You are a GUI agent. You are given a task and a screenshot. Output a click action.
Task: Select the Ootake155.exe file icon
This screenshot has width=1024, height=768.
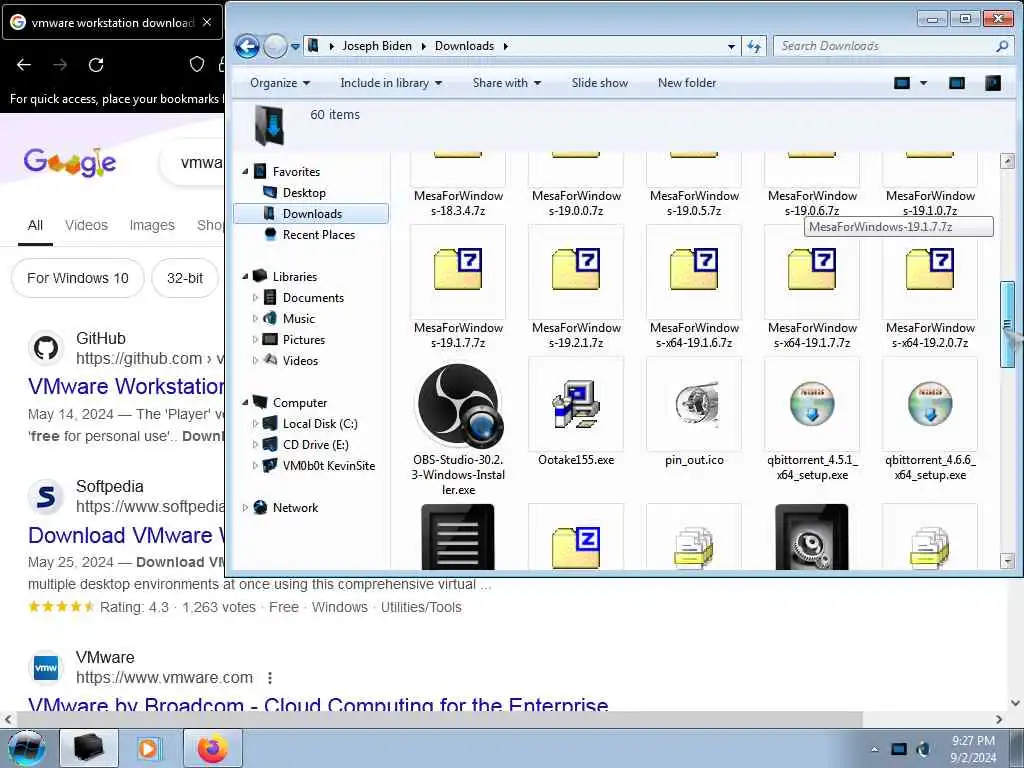575,405
